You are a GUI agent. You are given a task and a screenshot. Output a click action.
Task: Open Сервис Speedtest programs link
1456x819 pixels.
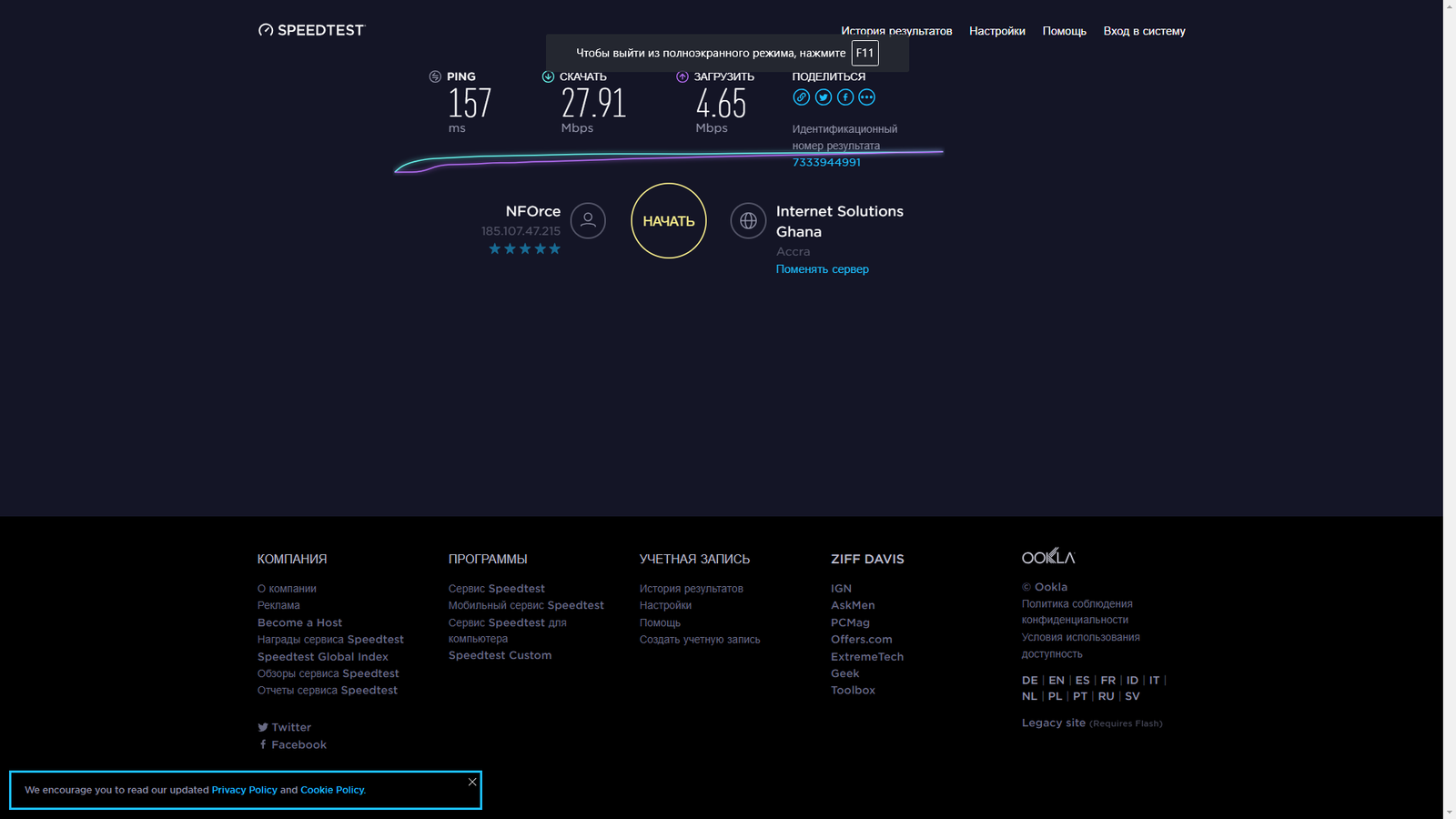coord(496,589)
